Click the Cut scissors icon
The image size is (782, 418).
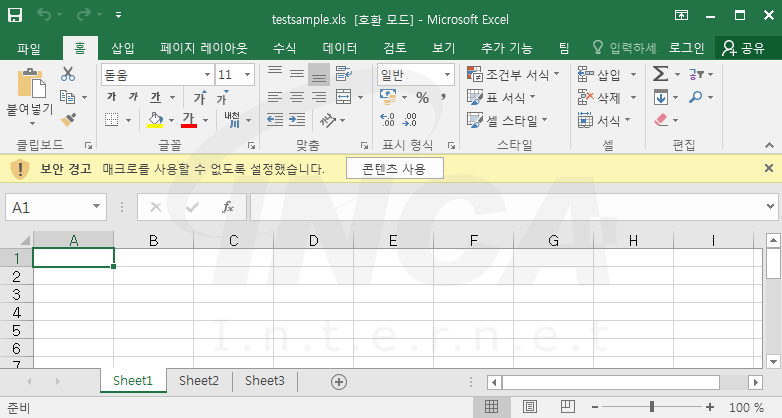tap(68, 74)
